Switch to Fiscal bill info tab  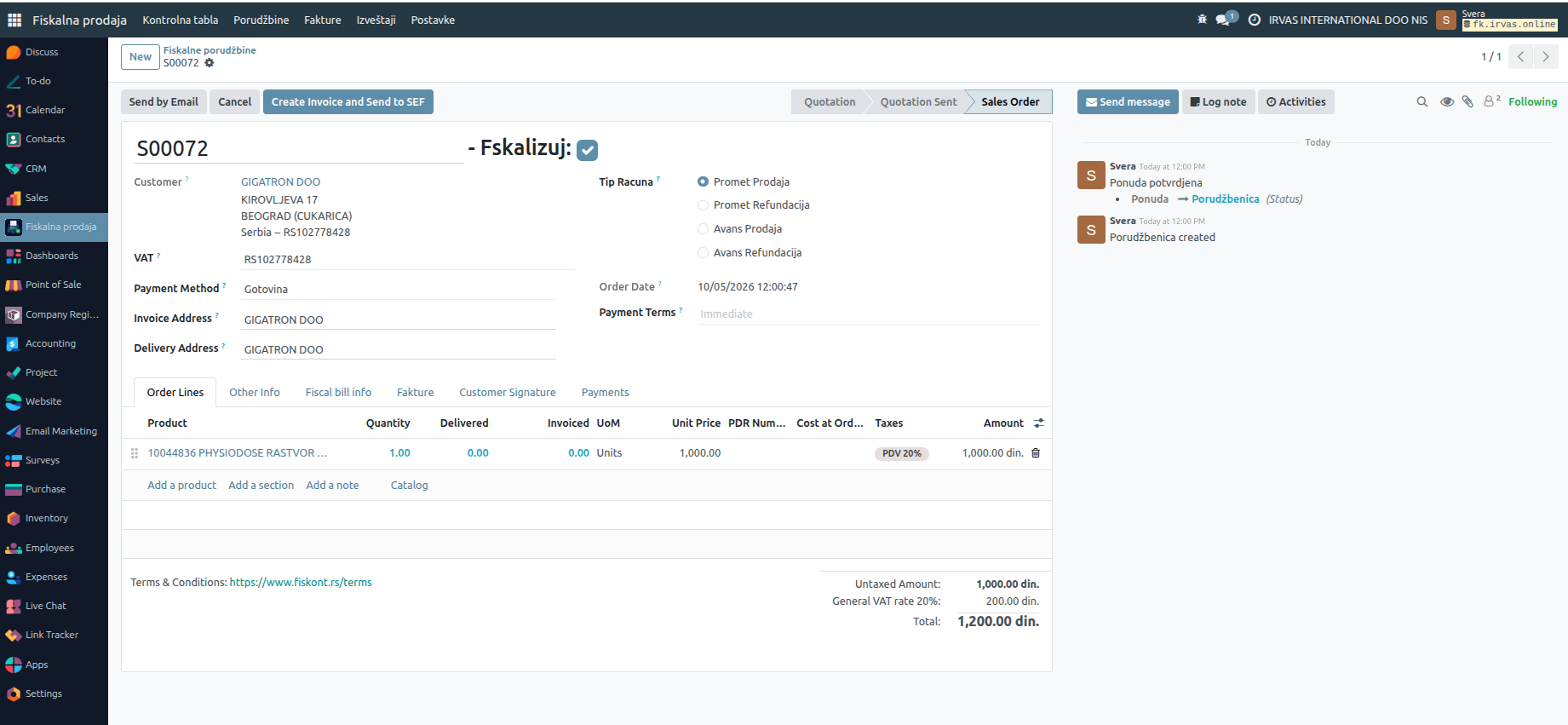pos(338,393)
